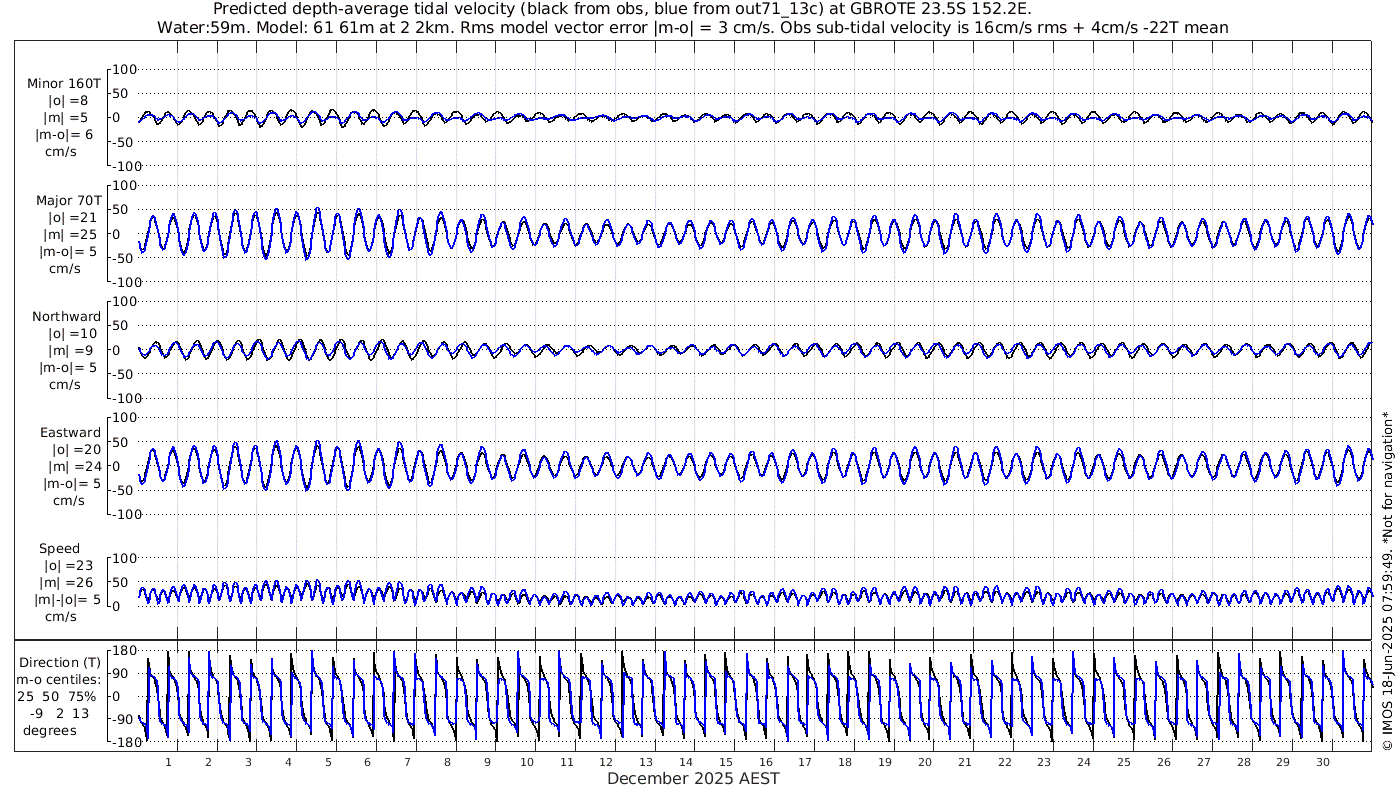Click the 'Eastward' panel label
The height and width of the screenshot is (800, 1400).
[x=70, y=433]
